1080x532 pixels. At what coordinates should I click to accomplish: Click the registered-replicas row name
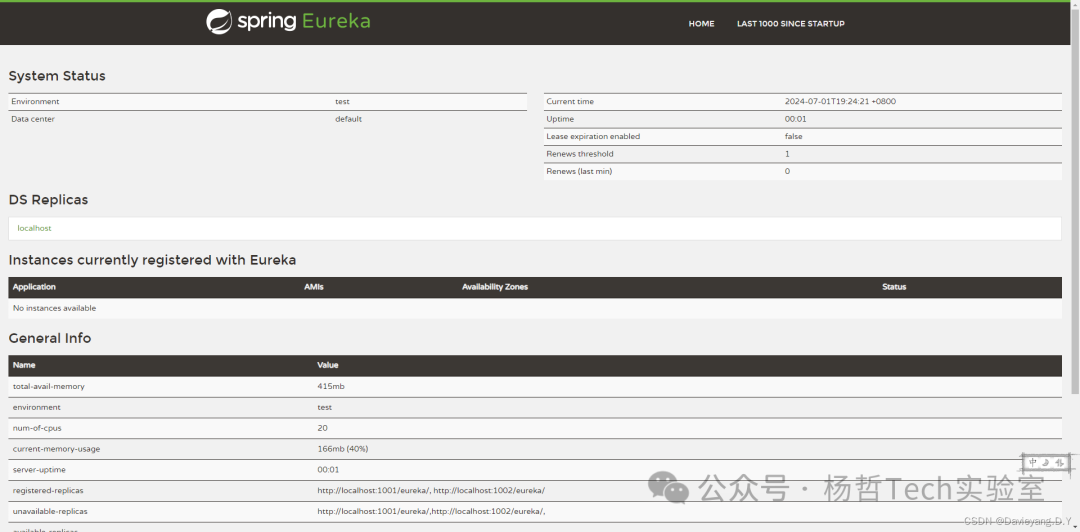coord(48,490)
